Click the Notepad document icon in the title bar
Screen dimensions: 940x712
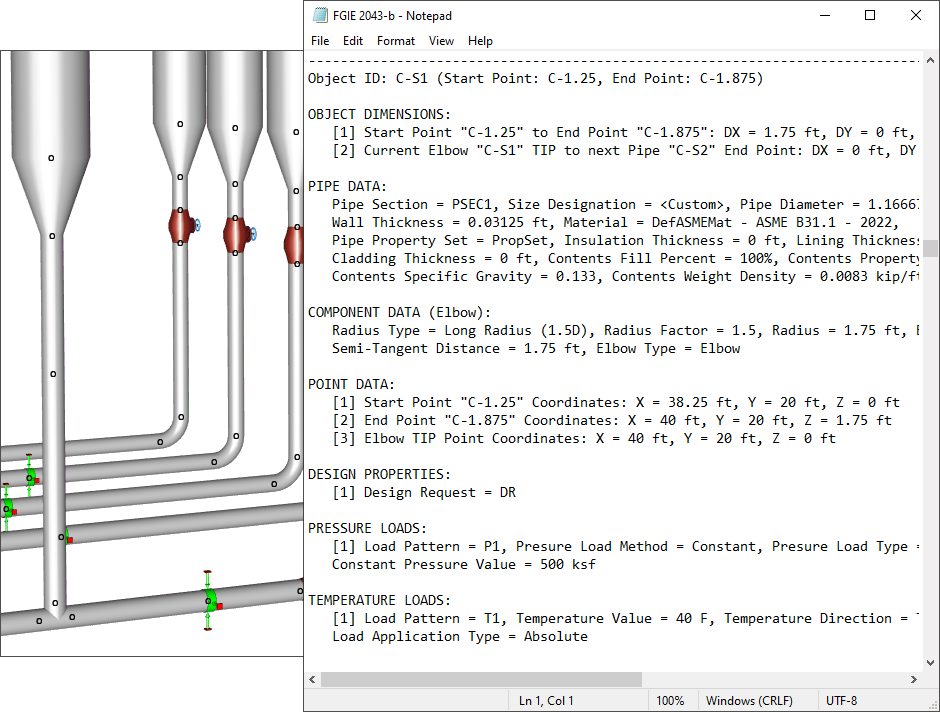[x=320, y=15]
